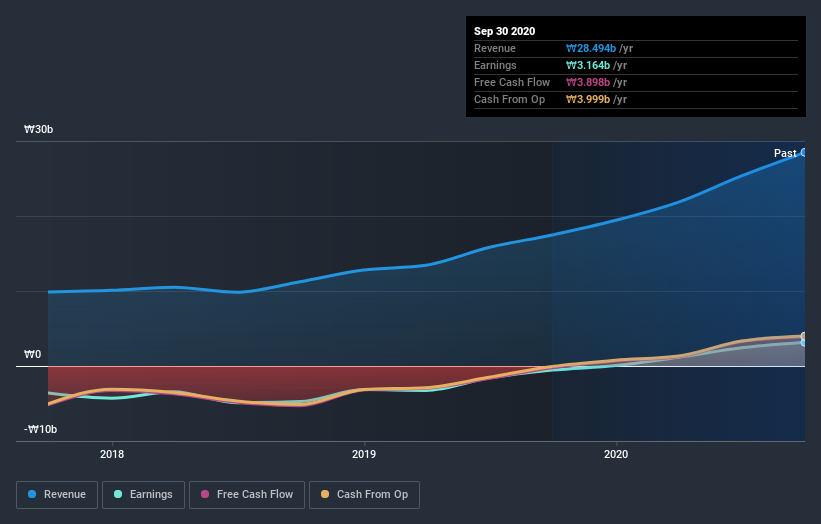This screenshot has width=821, height=524.
Task: Click the pink Free Cash Flow legend dot
Action: pyautogui.click(x=205, y=494)
